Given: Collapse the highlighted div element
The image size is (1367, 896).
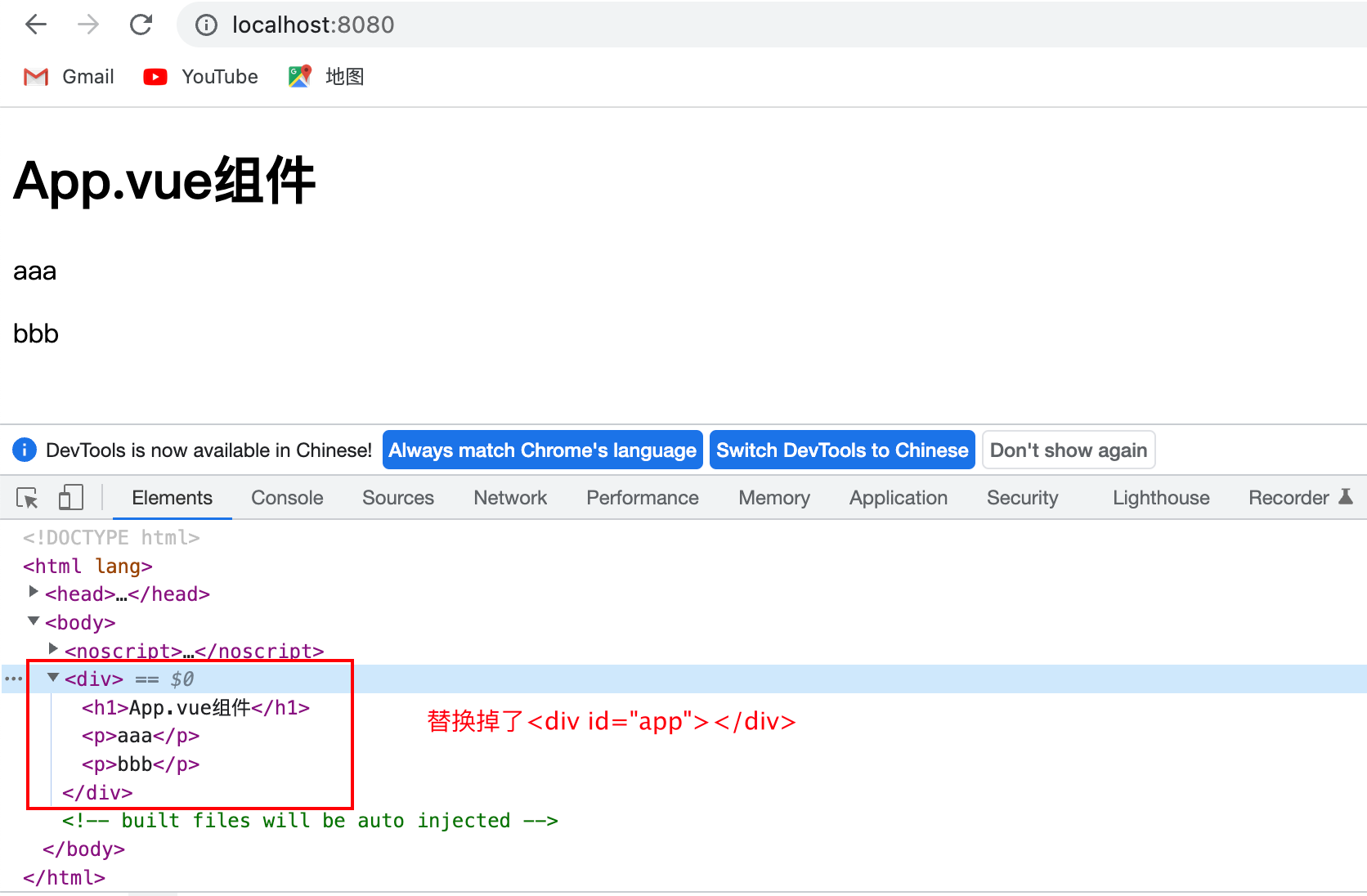Looking at the screenshot, I should (52, 678).
